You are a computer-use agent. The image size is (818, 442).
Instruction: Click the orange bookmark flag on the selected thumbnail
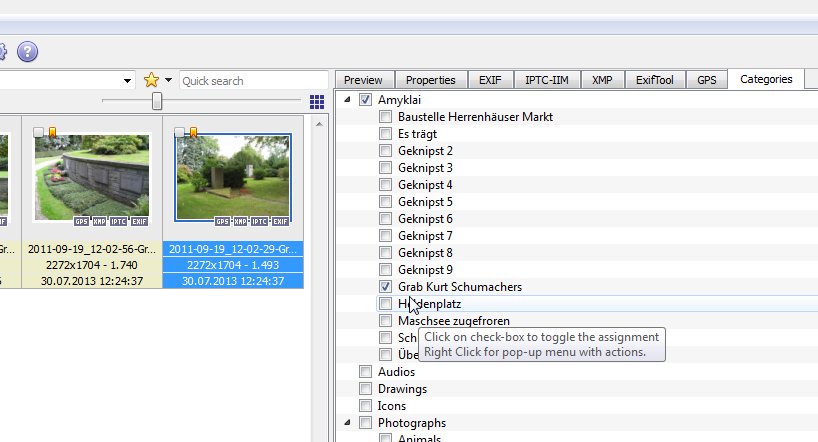(193, 132)
